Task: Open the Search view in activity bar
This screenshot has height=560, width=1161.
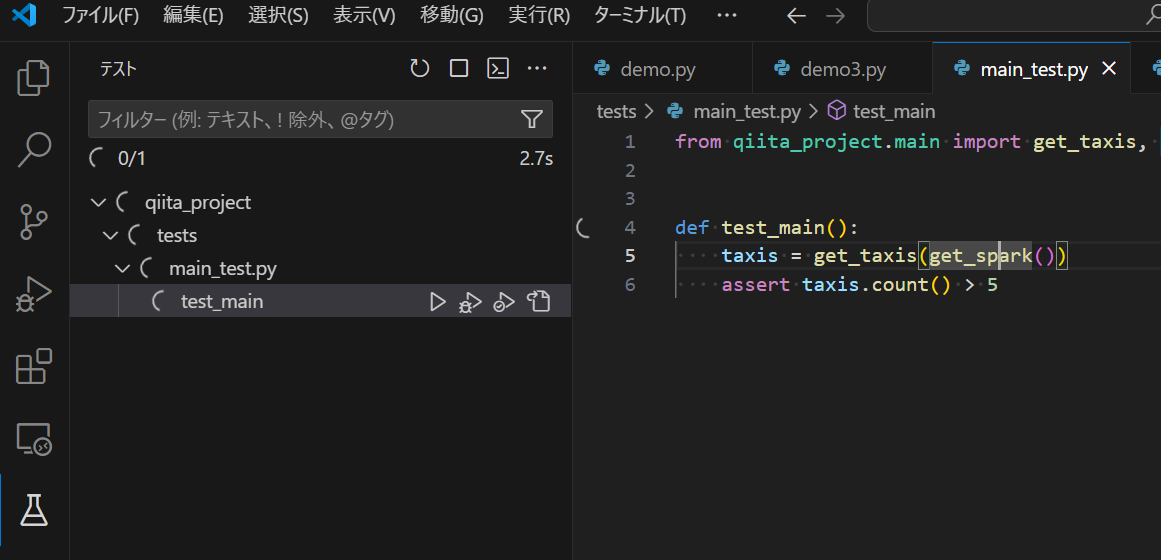Action: [34, 150]
